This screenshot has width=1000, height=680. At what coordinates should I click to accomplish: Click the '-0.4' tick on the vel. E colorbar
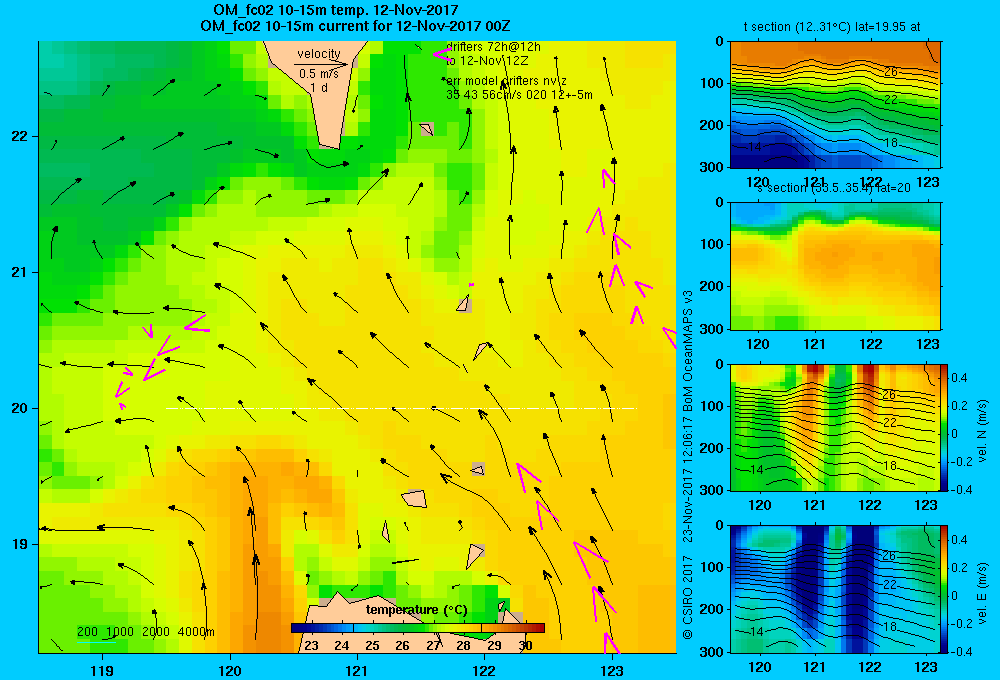tap(961, 651)
